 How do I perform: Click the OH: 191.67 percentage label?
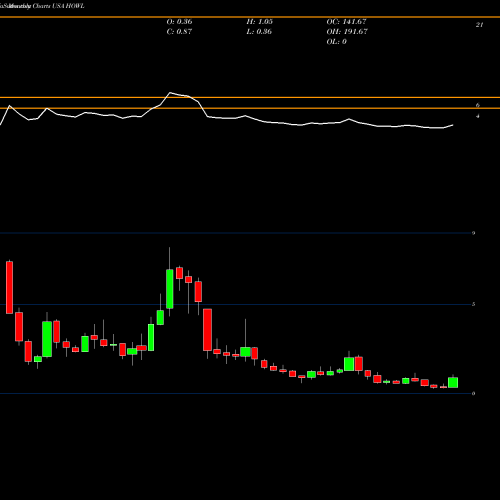coord(347,32)
